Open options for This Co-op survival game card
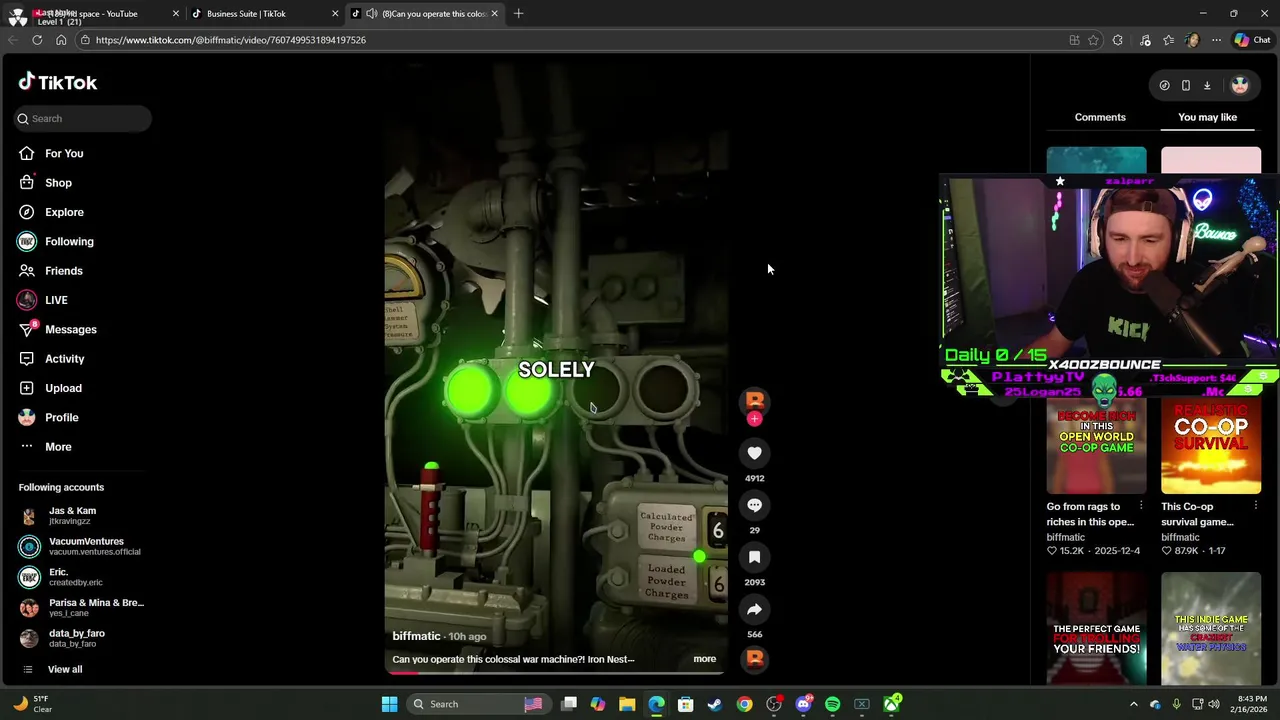 pyautogui.click(x=1255, y=506)
